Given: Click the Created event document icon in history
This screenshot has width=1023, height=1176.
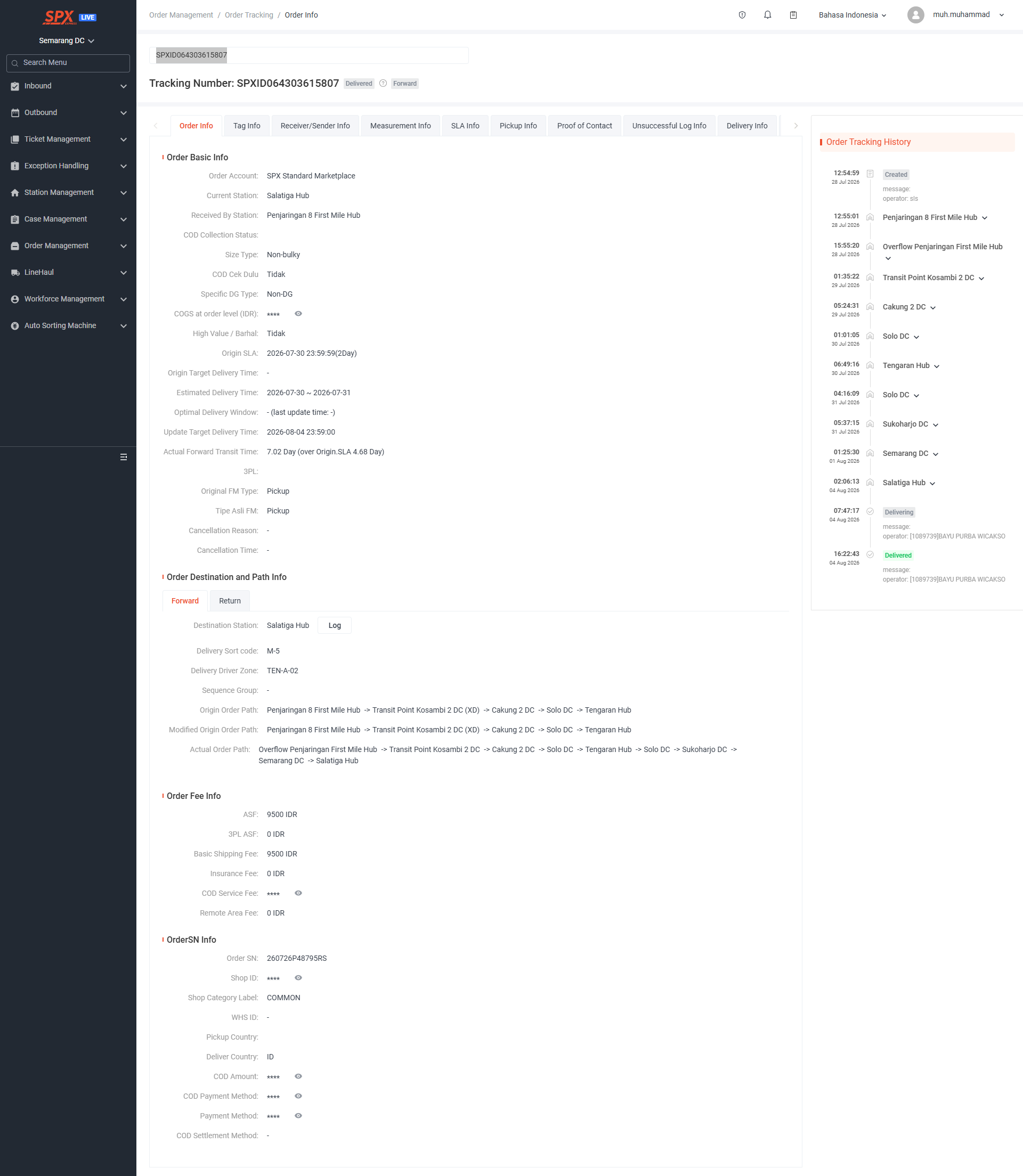Looking at the screenshot, I should pos(870,174).
